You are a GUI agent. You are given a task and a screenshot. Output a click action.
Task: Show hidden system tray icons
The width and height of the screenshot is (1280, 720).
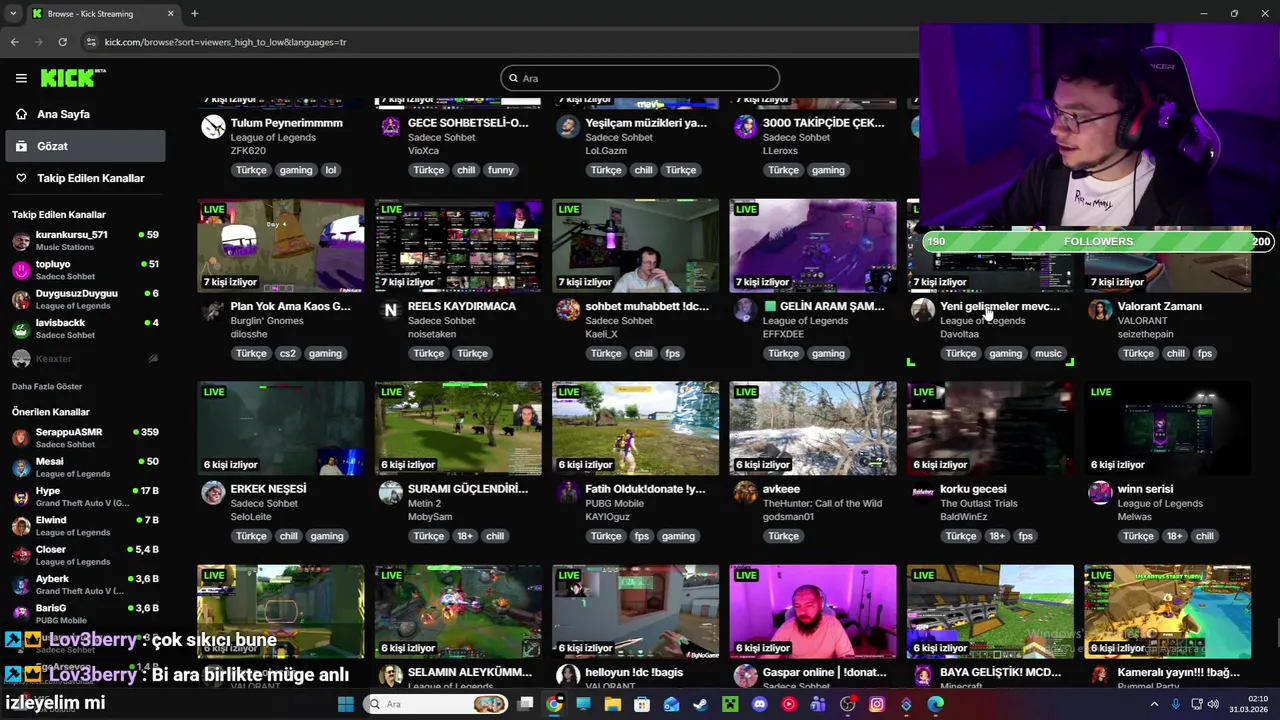click(x=1154, y=704)
